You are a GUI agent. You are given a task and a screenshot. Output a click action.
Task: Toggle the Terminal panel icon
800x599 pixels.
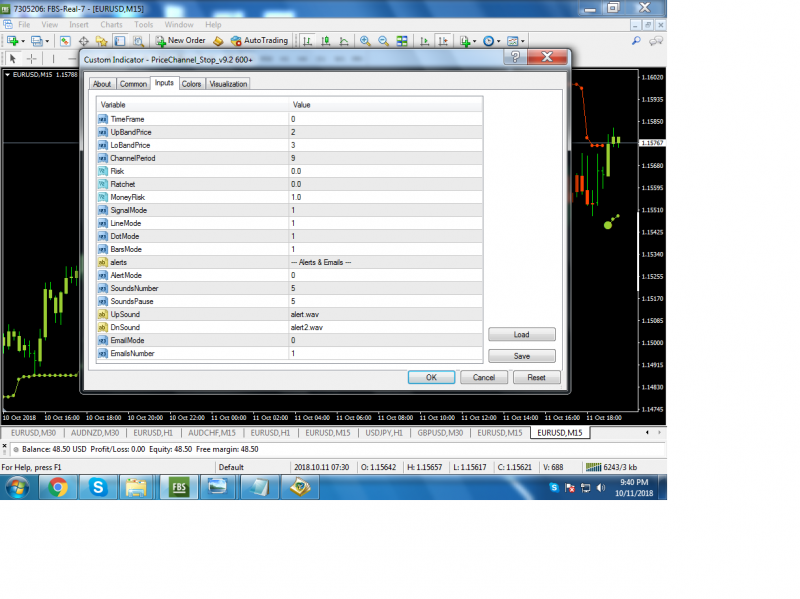point(120,41)
